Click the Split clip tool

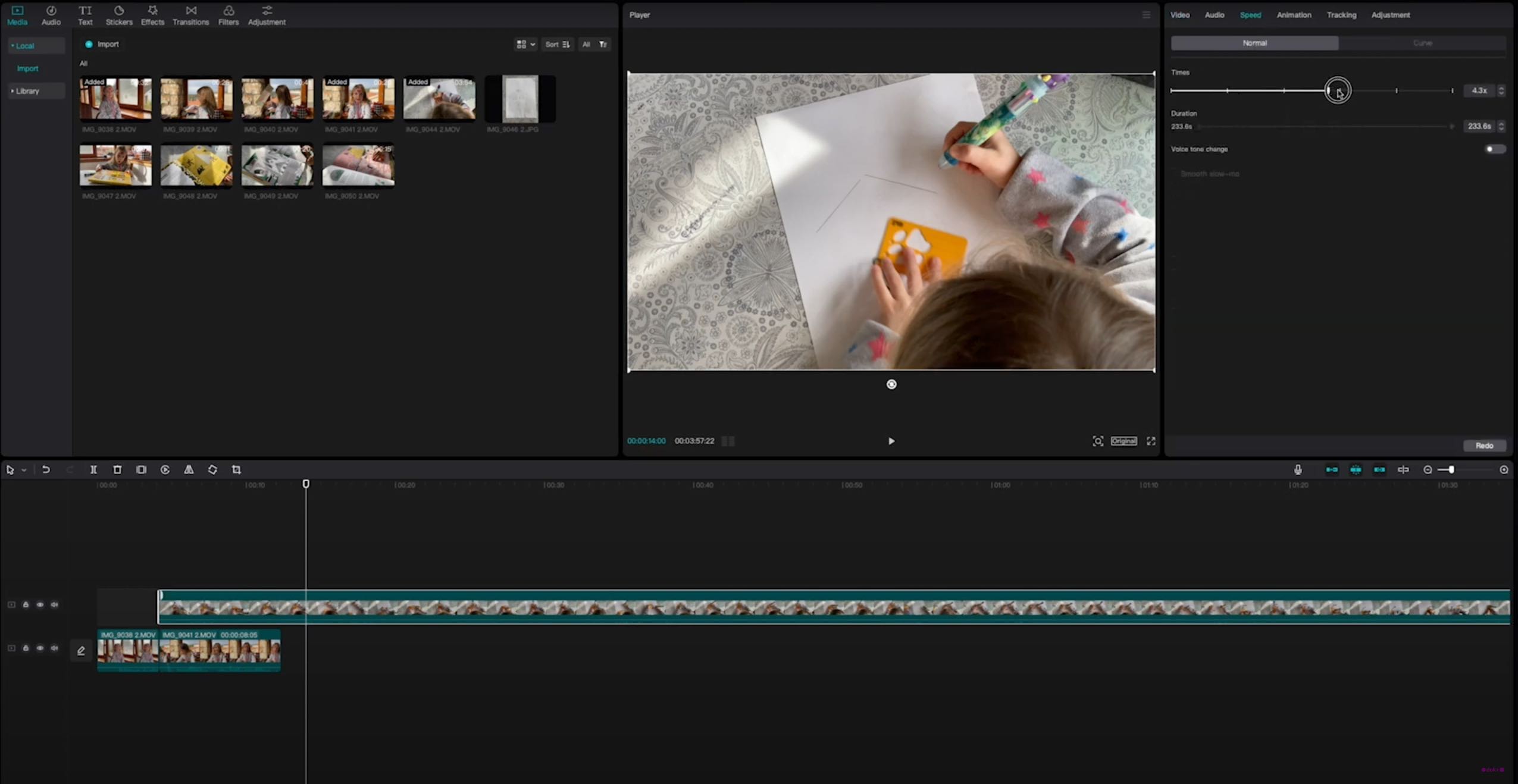(93, 470)
